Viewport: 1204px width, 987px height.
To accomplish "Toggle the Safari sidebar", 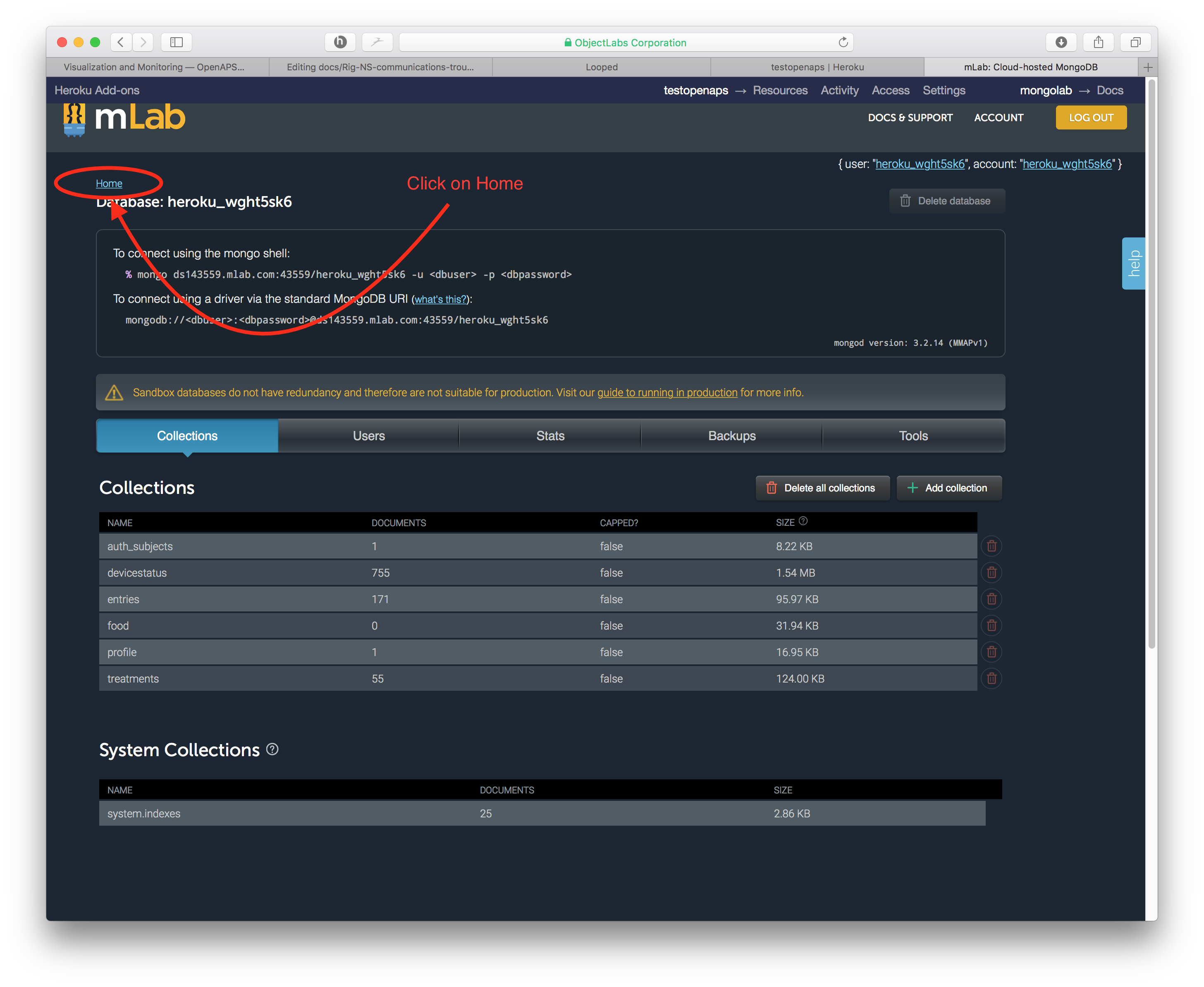I will pos(177,42).
